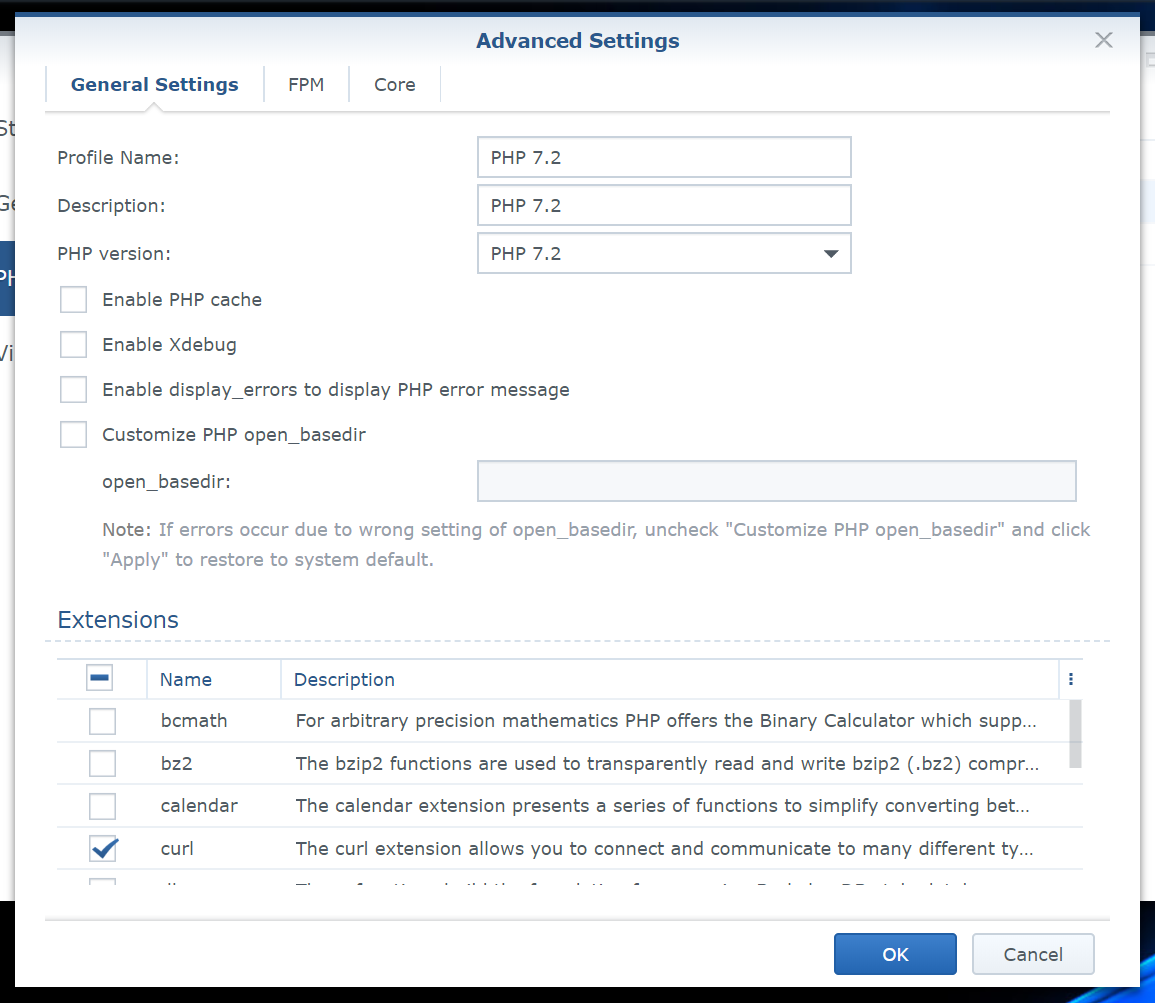Click the extensions list vertical scrollbar
The width and height of the screenshot is (1155, 1003).
(x=1075, y=735)
